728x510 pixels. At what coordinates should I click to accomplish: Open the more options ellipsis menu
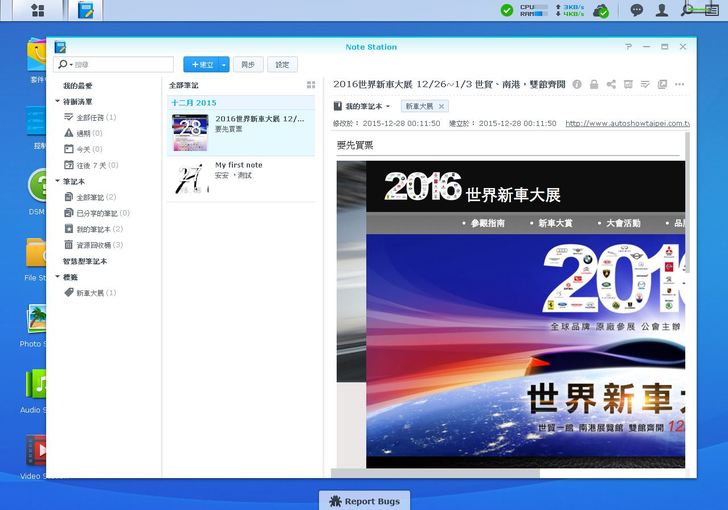point(680,85)
